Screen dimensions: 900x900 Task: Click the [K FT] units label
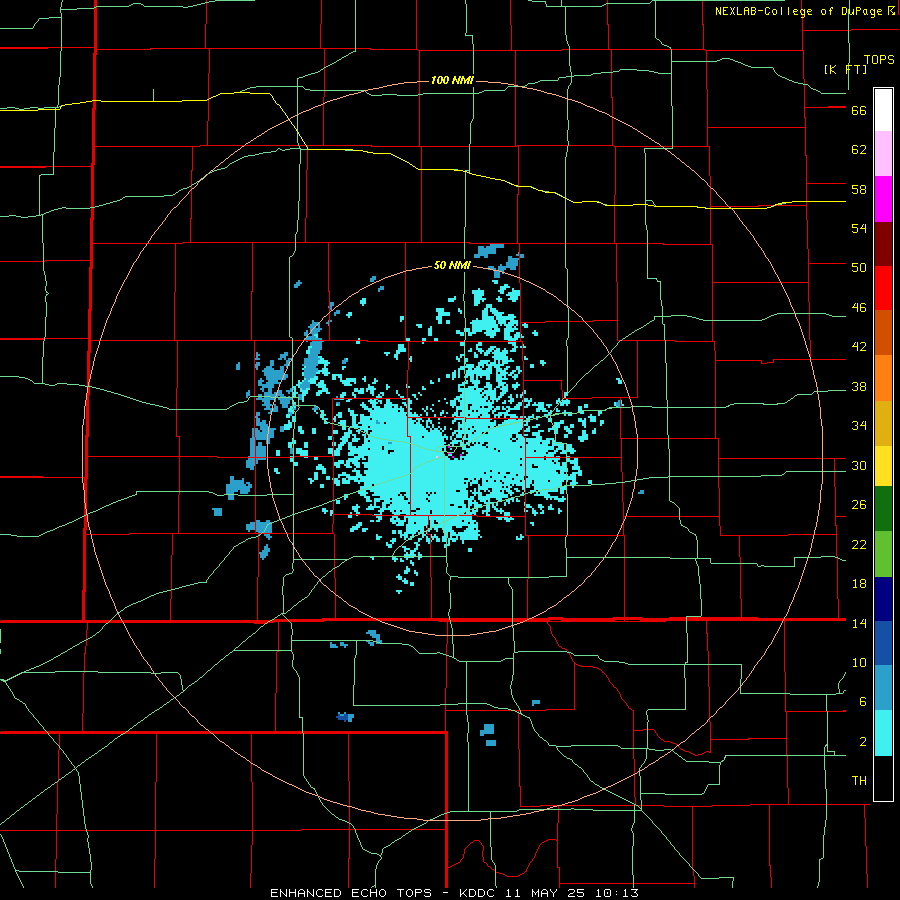point(845,69)
